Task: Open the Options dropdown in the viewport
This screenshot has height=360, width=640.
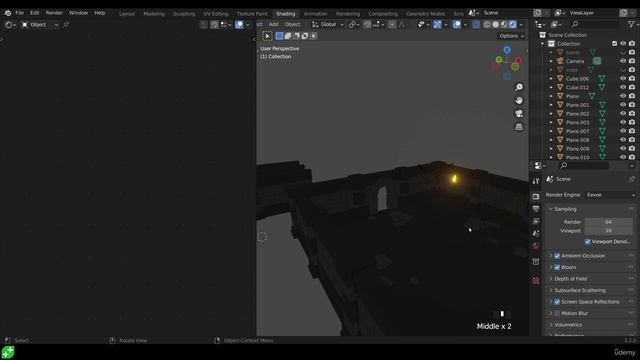Action: coord(511,36)
